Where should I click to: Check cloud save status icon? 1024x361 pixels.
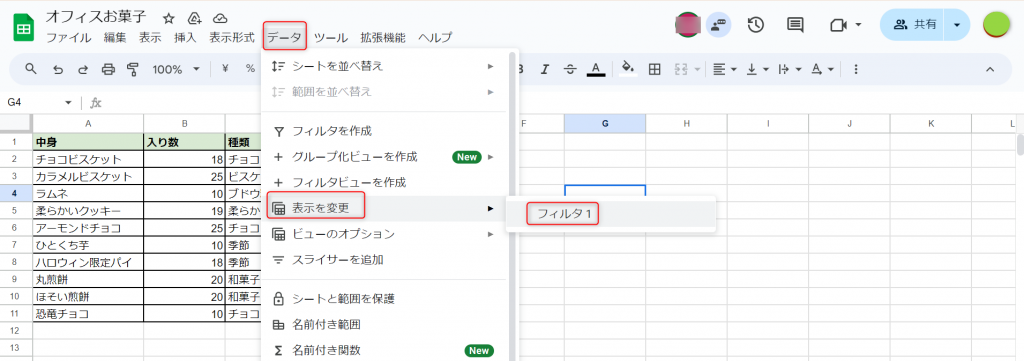pyautogui.click(x=220, y=18)
